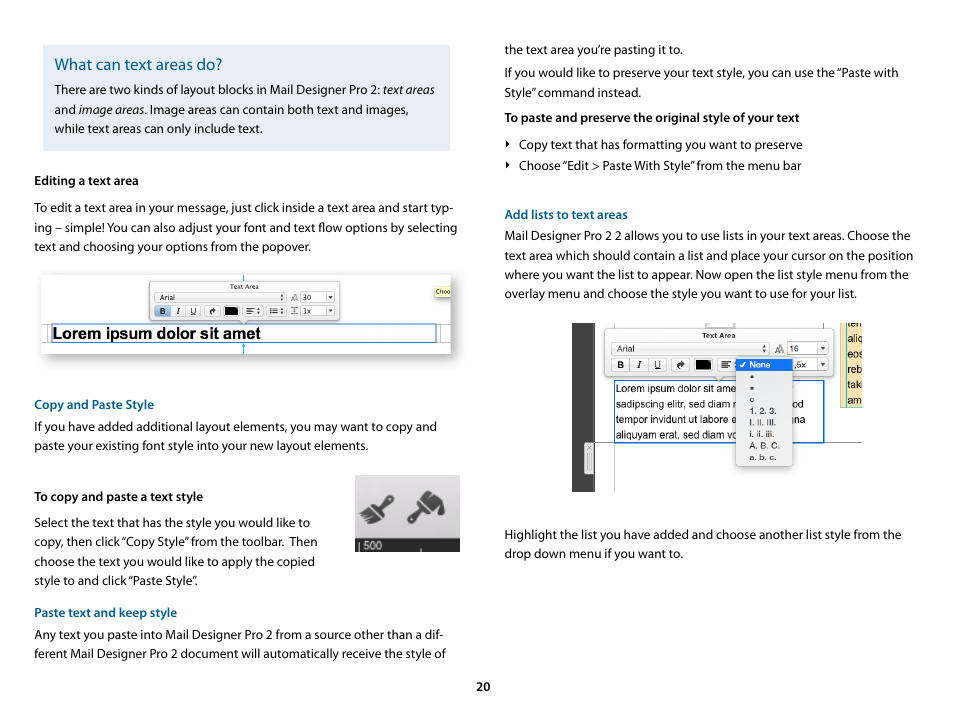Viewport: 954px width, 724px height.
Task: Expand the arrow next to 1x line spacing
Action: 330,311
